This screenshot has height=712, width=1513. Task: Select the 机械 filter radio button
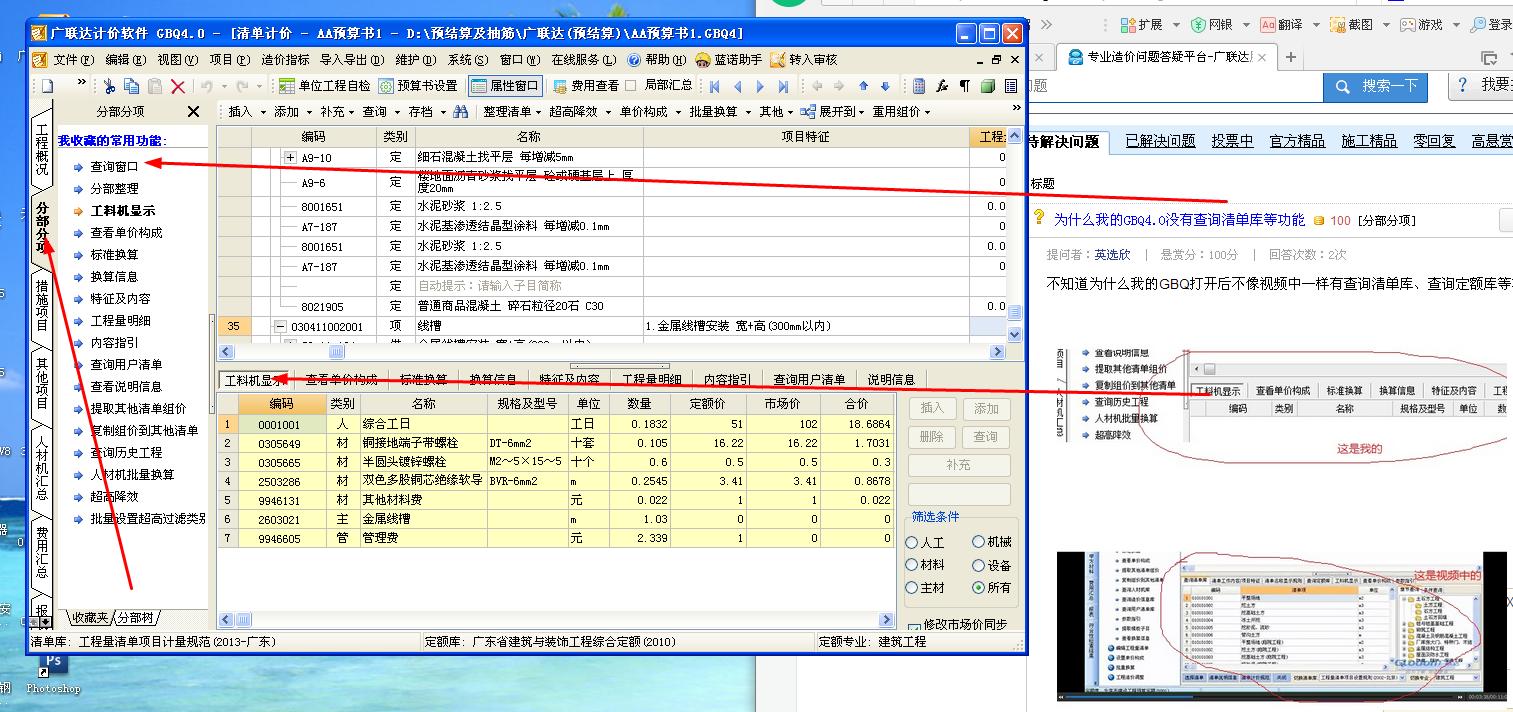(x=979, y=542)
